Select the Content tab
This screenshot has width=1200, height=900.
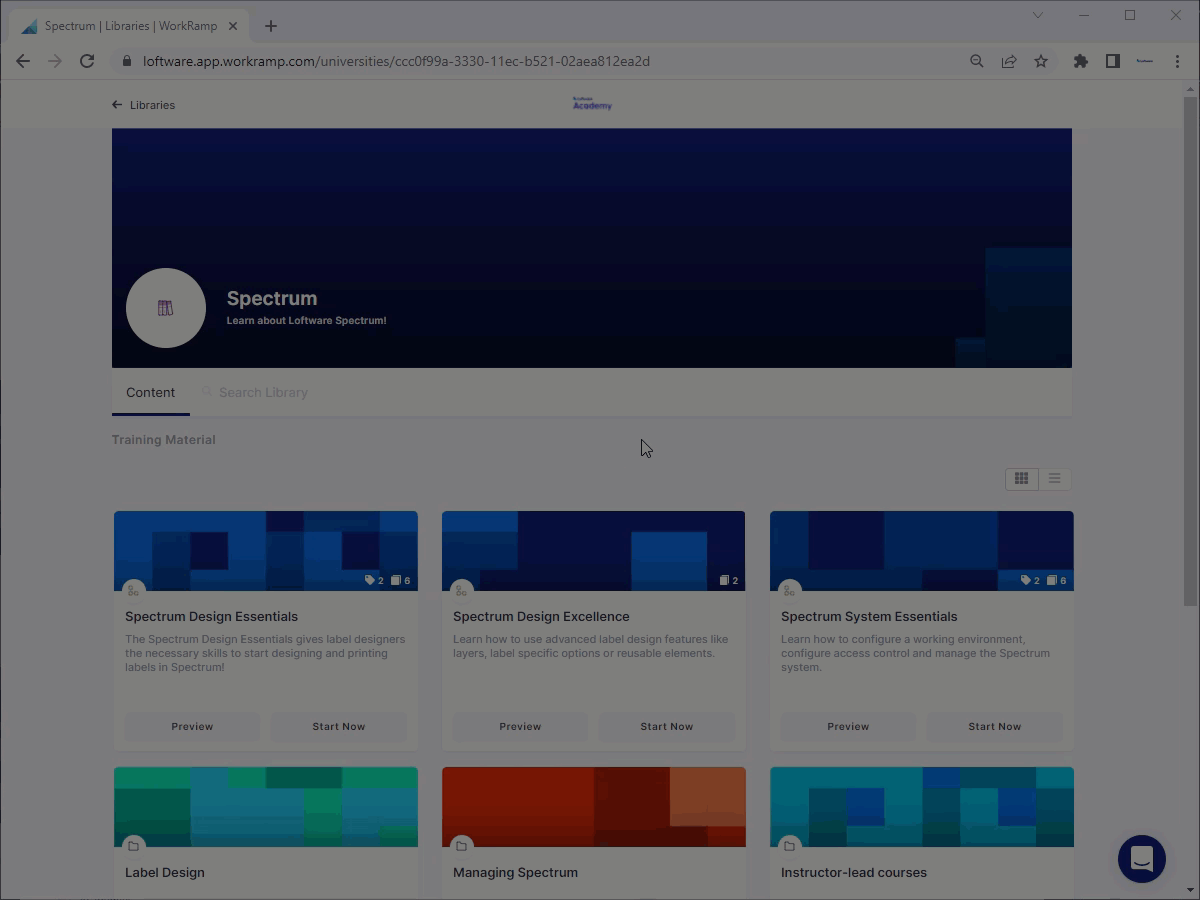point(150,392)
